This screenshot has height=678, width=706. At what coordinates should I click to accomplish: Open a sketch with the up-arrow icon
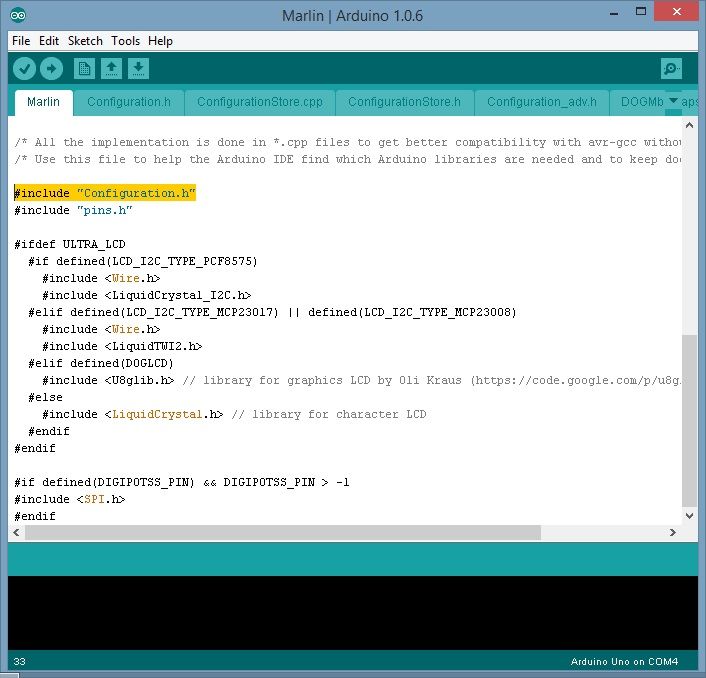tap(111, 69)
